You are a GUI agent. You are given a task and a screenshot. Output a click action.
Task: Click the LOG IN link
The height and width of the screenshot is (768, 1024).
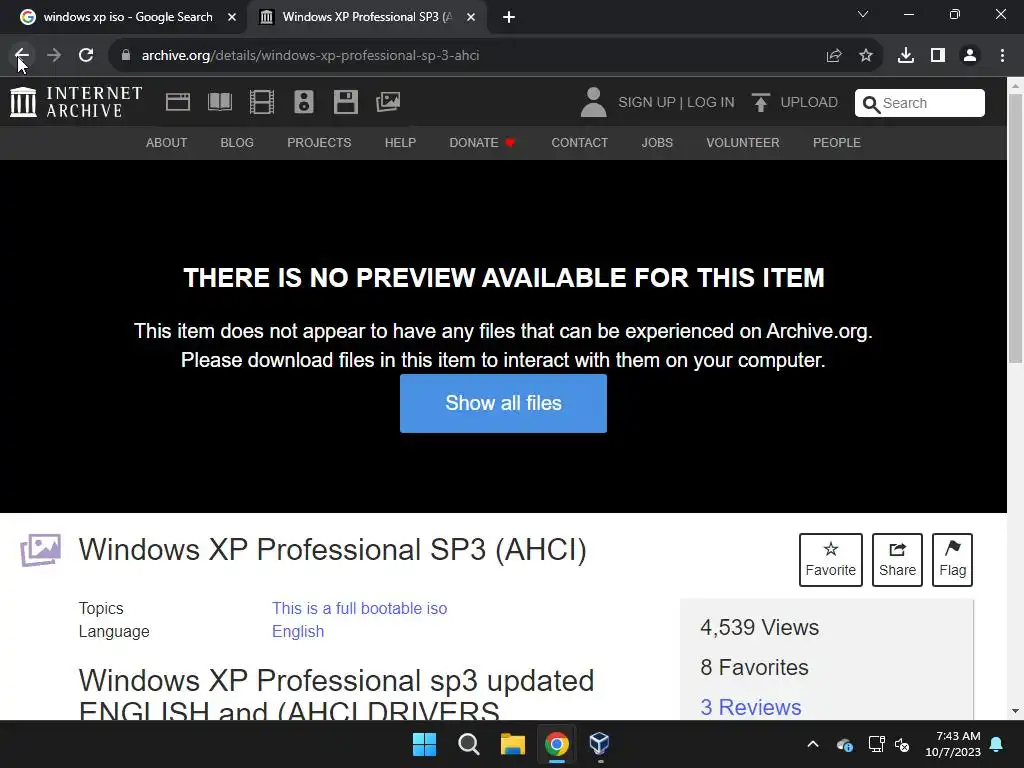pos(711,103)
